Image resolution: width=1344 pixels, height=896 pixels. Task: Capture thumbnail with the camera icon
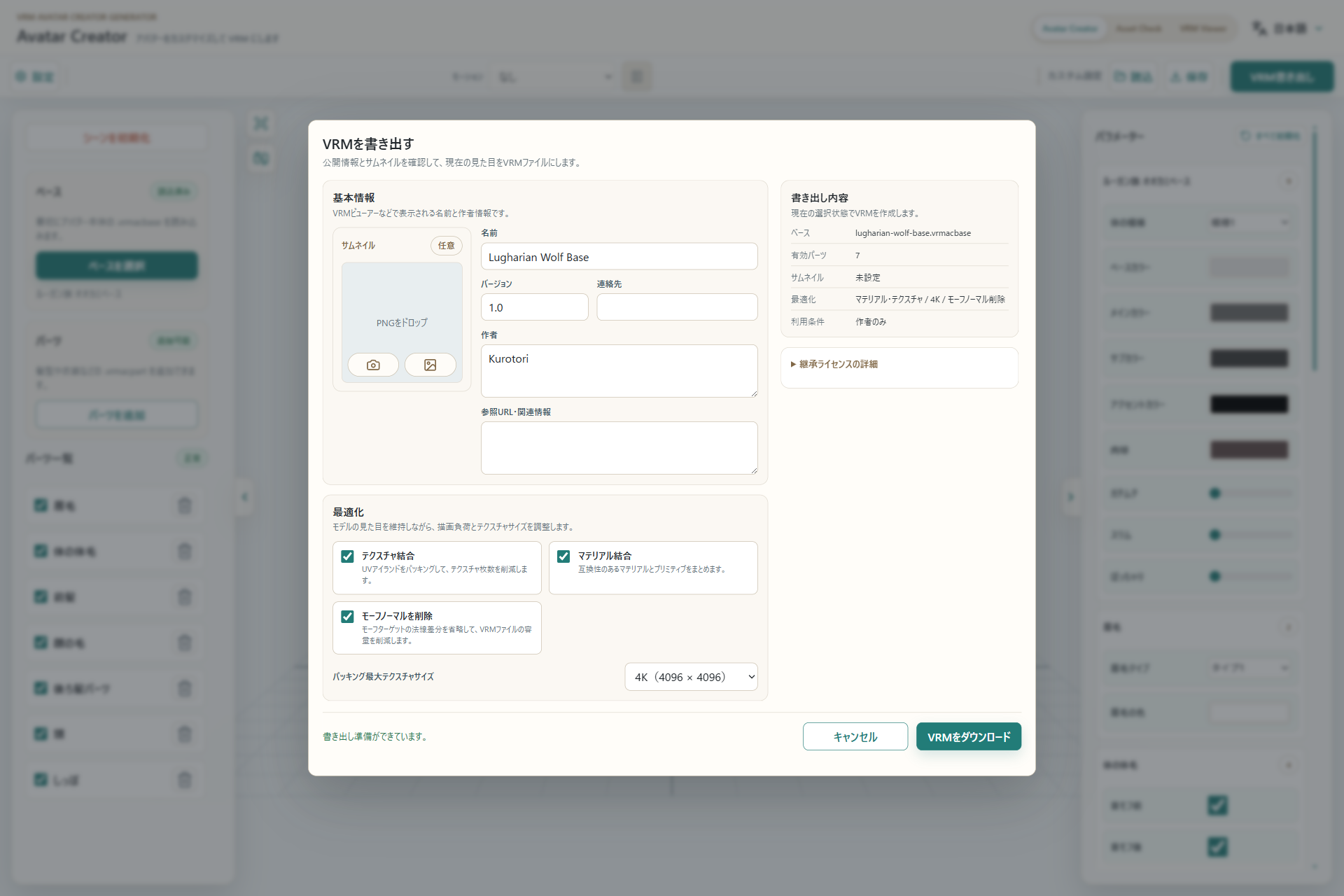pos(373,365)
